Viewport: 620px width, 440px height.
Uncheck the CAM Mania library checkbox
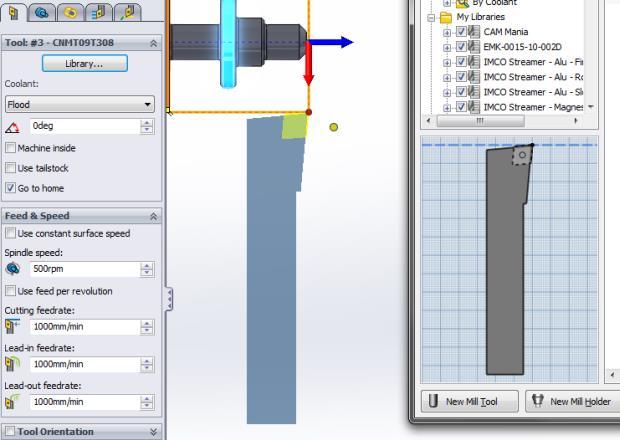click(461, 32)
